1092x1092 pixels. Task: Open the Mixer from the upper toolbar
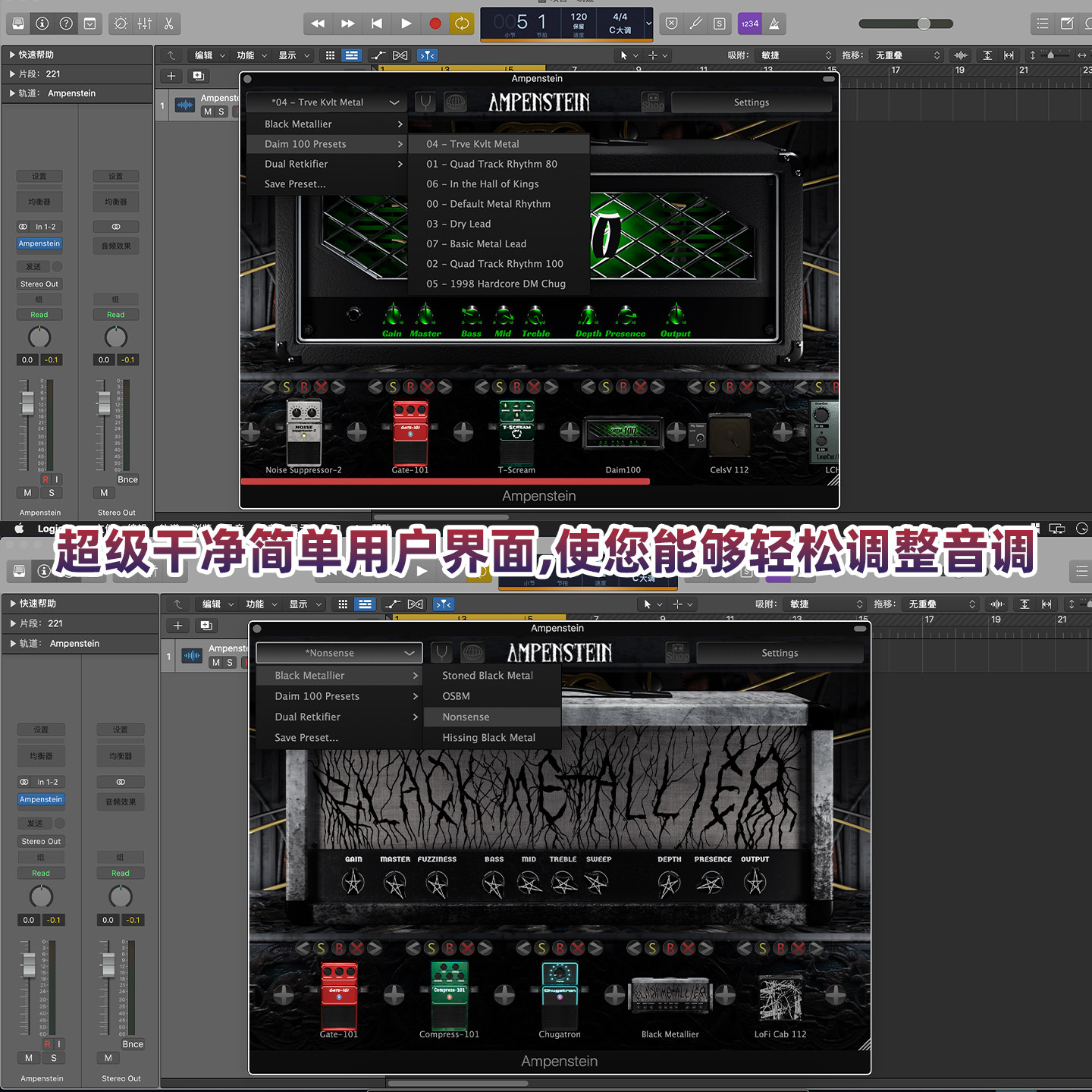(x=145, y=24)
